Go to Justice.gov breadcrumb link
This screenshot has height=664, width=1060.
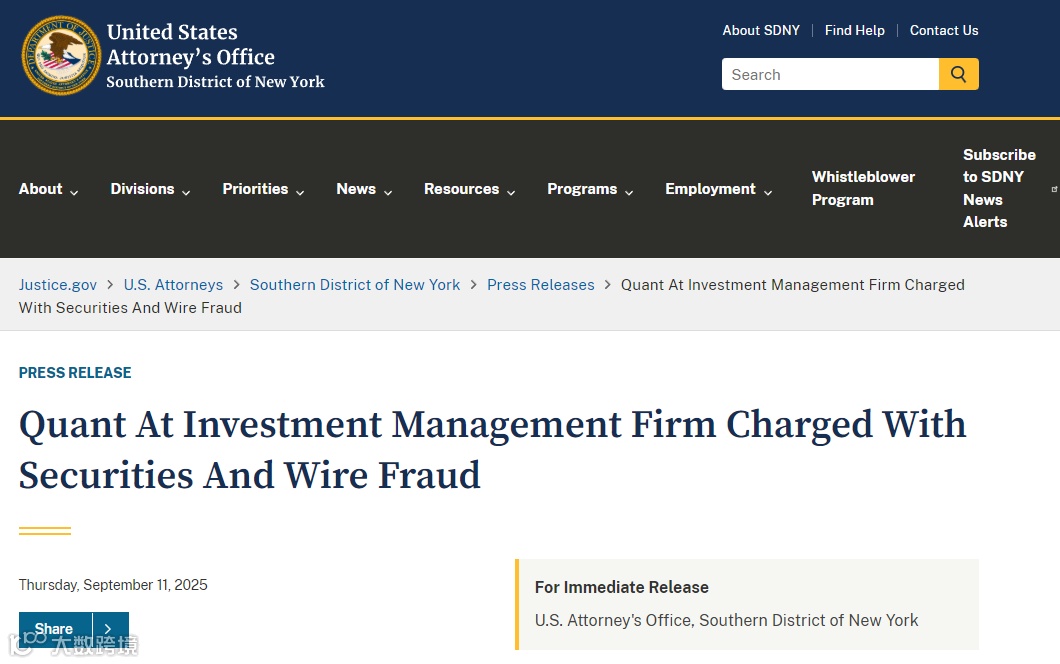tap(57, 285)
